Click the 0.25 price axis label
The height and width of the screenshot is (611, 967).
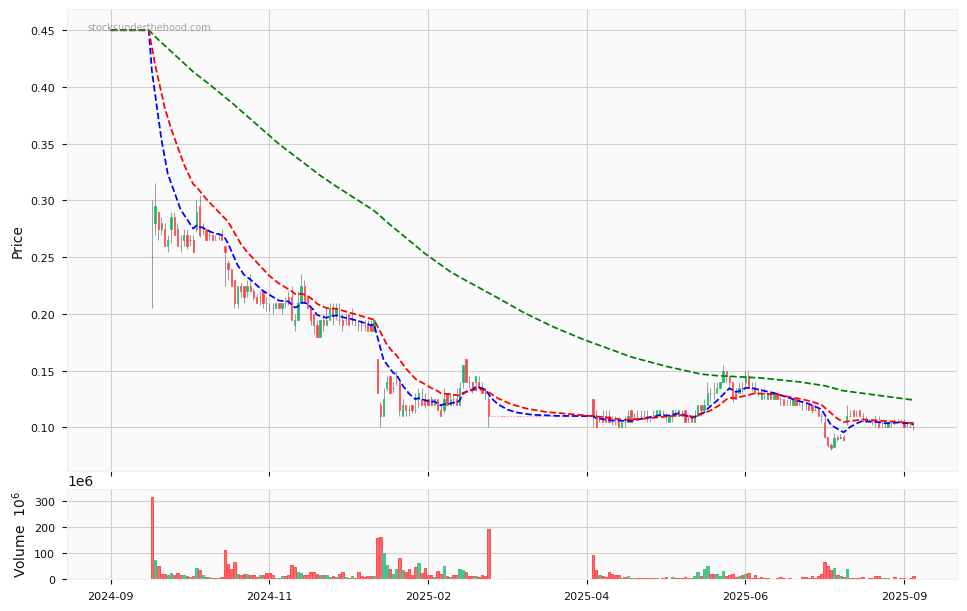click(43, 258)
